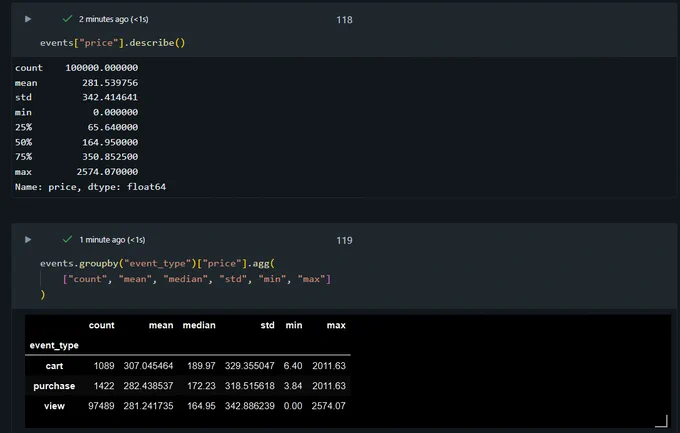
Task: Click view min cell 0.00
Action: point(293,406)
